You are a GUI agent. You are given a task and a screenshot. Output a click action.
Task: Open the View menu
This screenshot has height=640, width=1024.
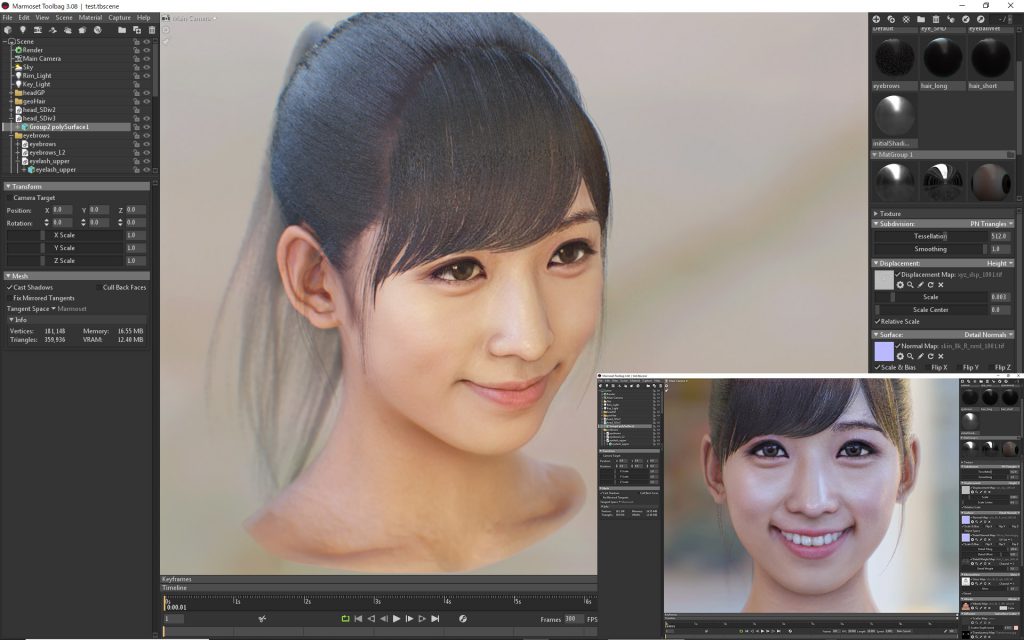tap(42, 18)
